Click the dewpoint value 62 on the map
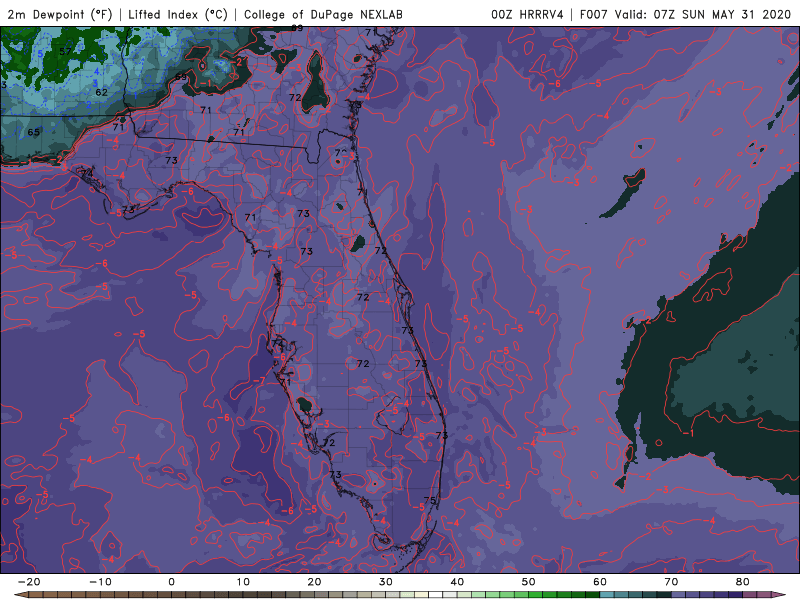The image size is (800, 600). [102, 92]
